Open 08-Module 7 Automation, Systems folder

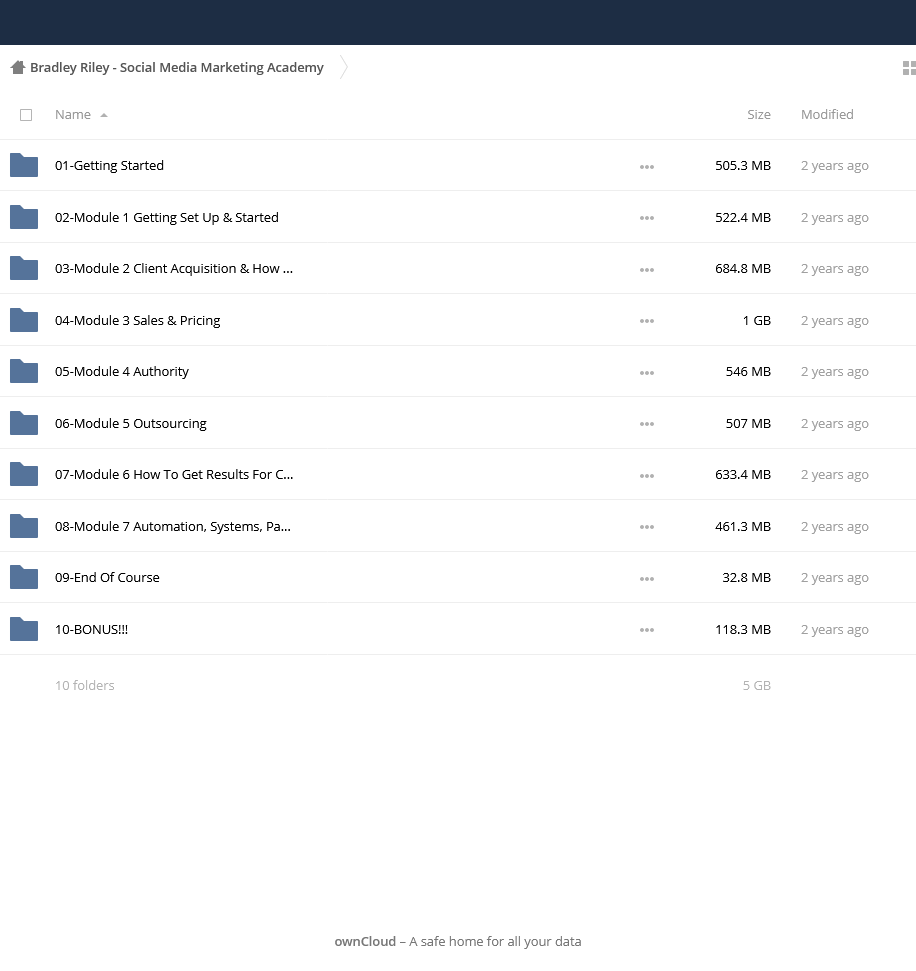coord(173,526)
